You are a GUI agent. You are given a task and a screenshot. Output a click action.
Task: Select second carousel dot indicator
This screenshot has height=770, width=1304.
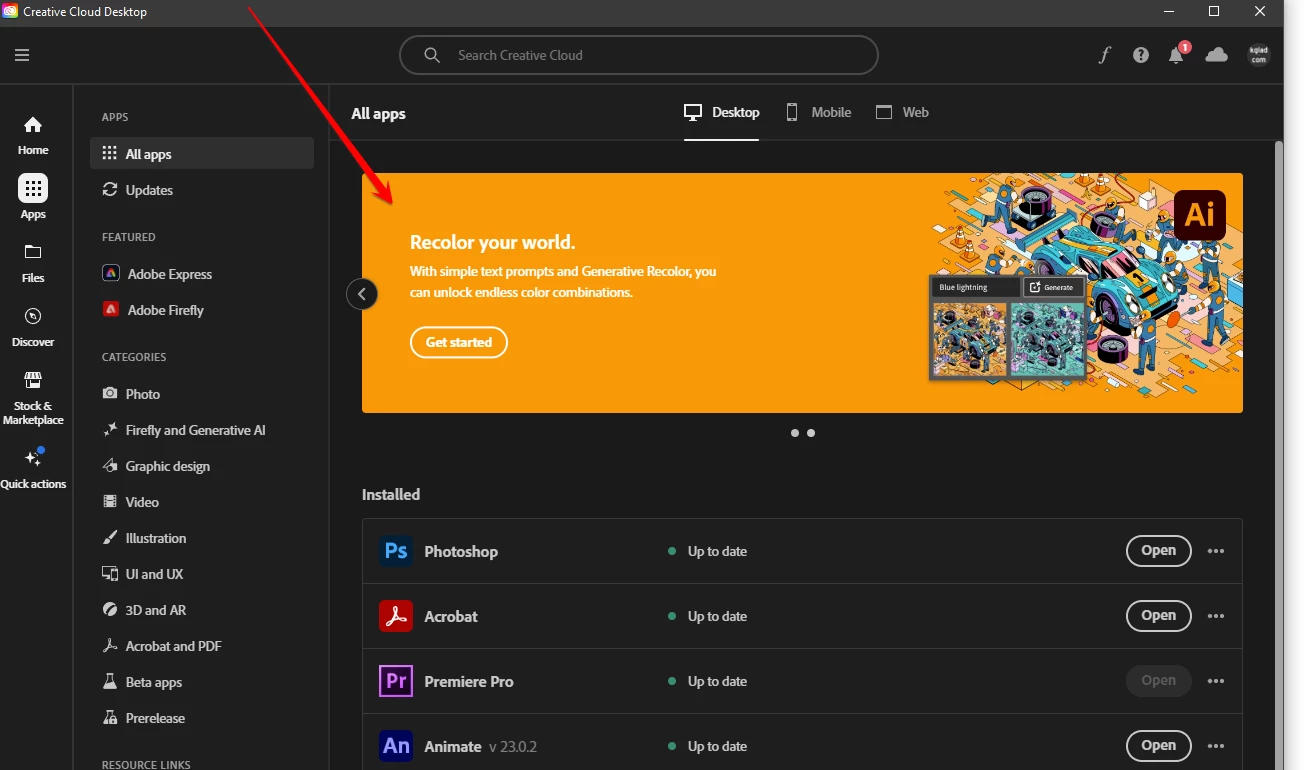[x=811, y=433]
